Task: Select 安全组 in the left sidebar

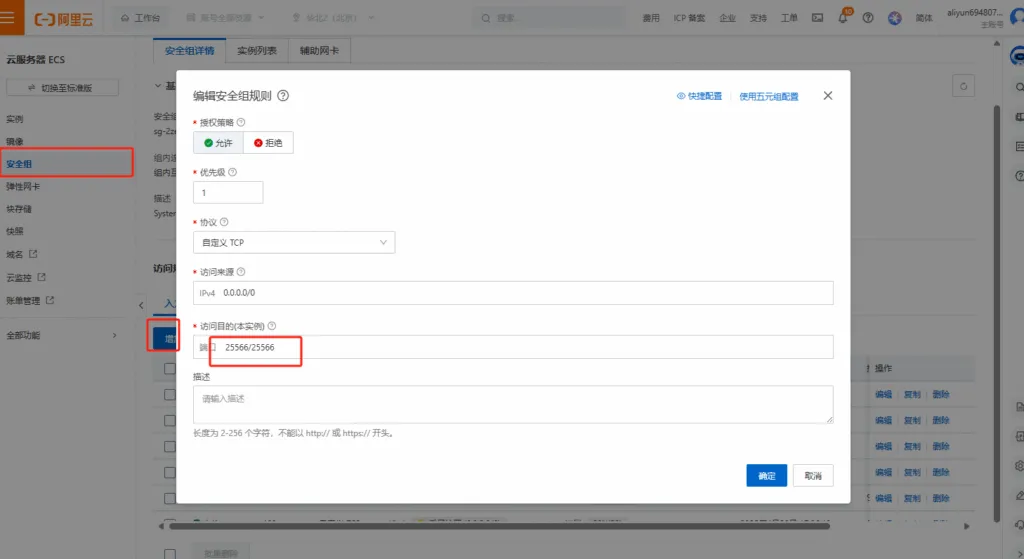Action: click(67, 163)
